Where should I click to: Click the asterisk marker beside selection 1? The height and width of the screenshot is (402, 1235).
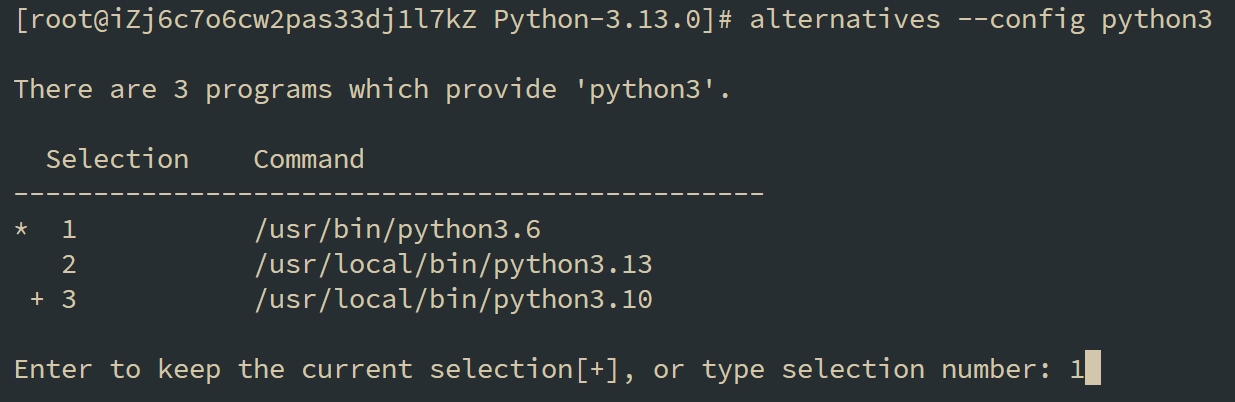[x=21, y=231]
